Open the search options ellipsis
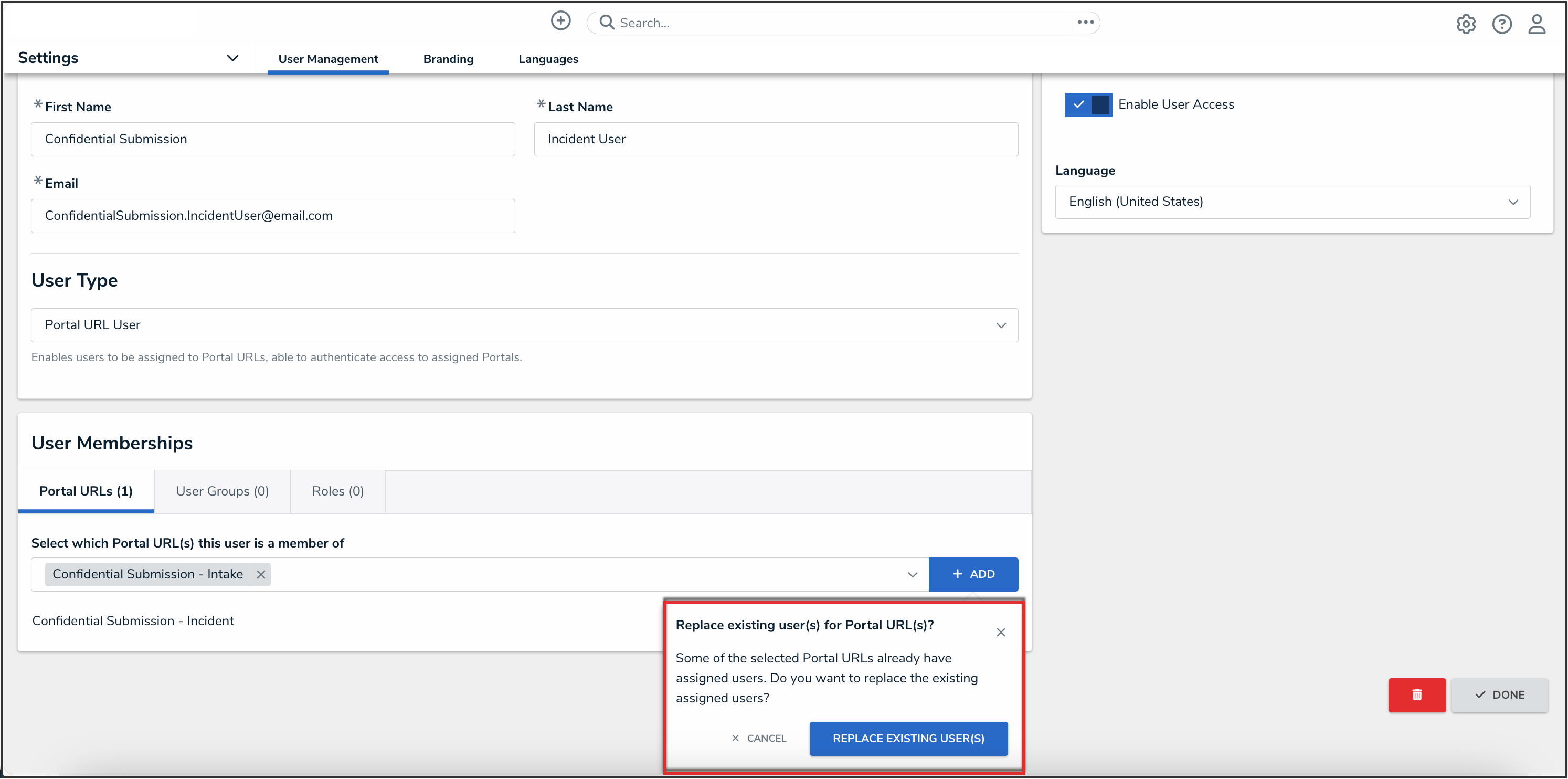The height and width of the screenshot is (779, 1568). [x=1085, y=23]
